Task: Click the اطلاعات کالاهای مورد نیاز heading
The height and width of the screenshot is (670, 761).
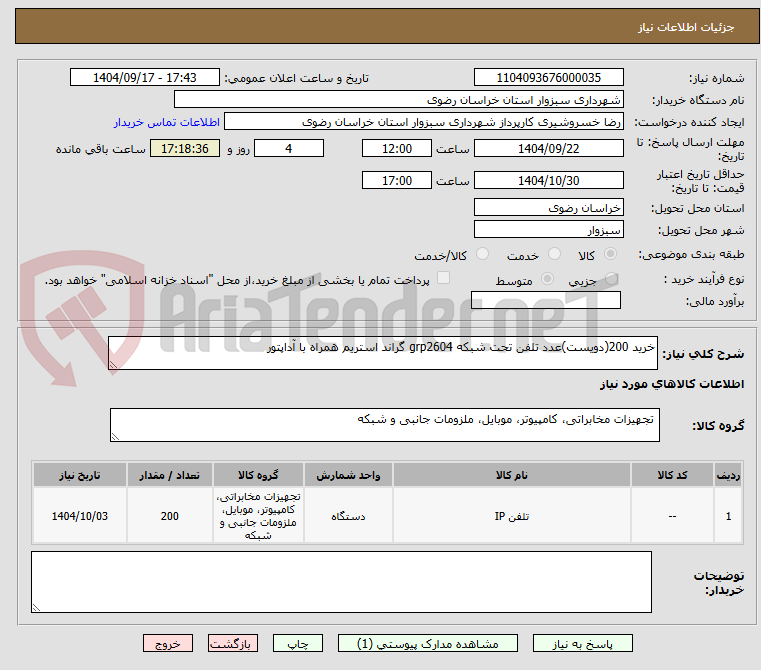Action: (x=672, y=384)
